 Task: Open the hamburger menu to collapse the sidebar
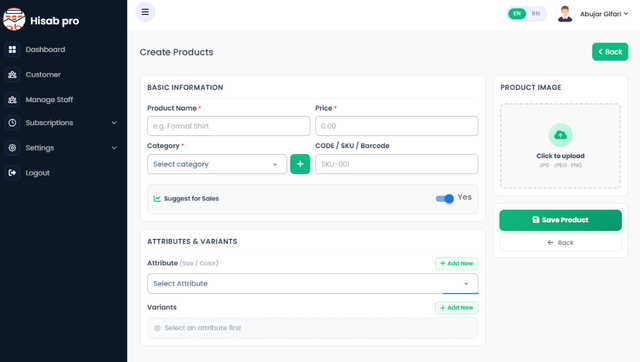coord(145,12)
